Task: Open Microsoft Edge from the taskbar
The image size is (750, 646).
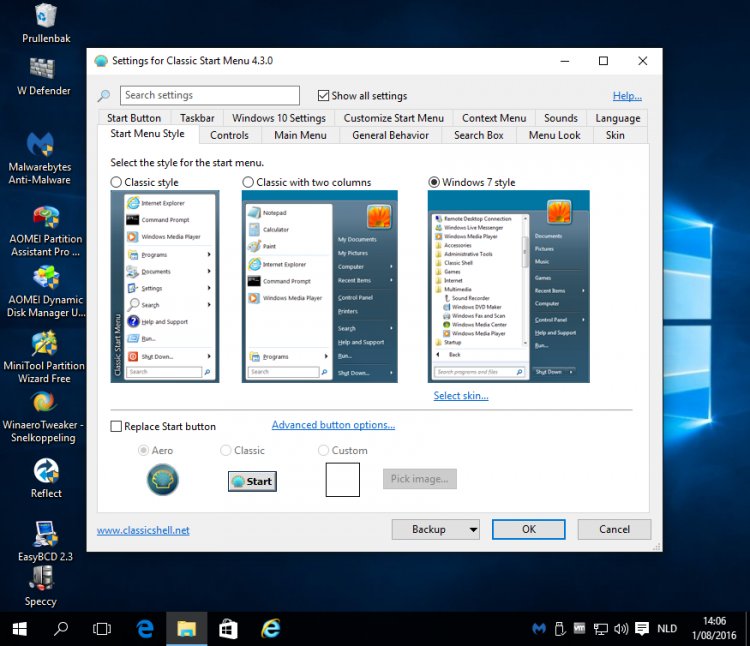Action: (145, 629)
